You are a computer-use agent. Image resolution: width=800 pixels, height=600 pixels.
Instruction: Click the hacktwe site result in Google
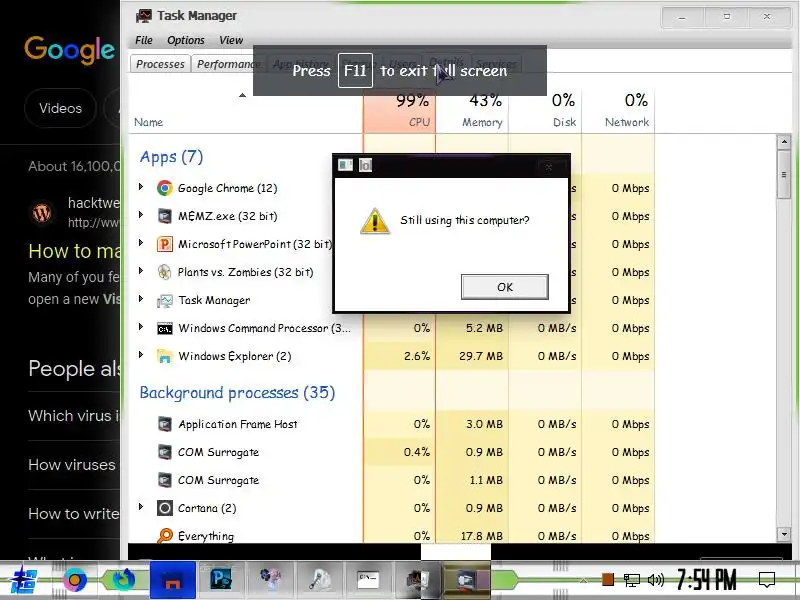(76, 212)
